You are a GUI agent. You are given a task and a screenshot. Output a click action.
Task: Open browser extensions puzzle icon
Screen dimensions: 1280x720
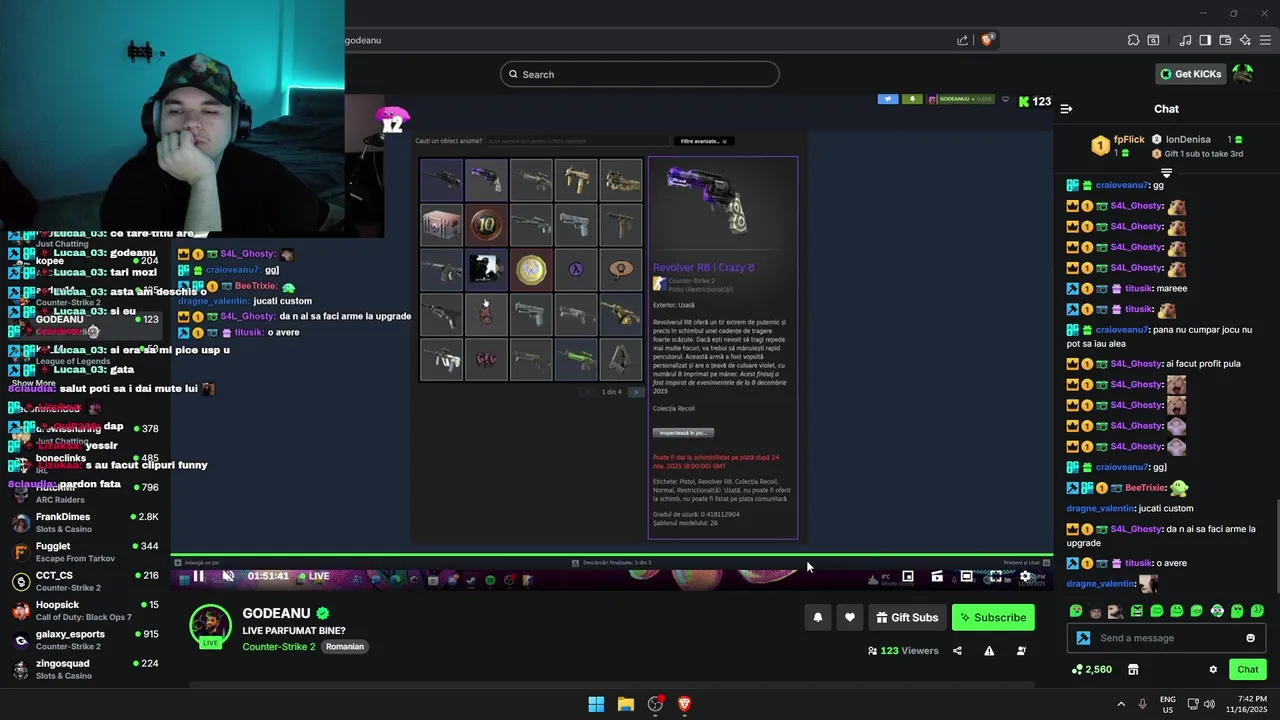pos(1133,40)
